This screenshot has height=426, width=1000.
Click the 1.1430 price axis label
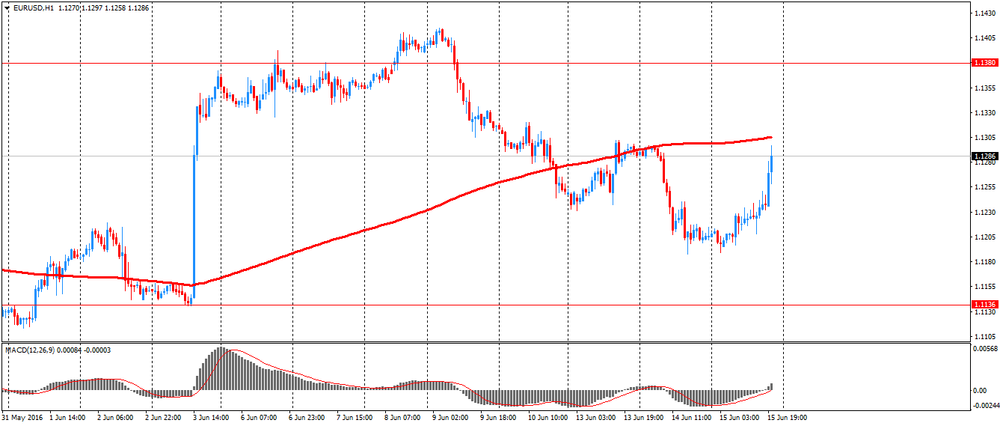point(983,13)
